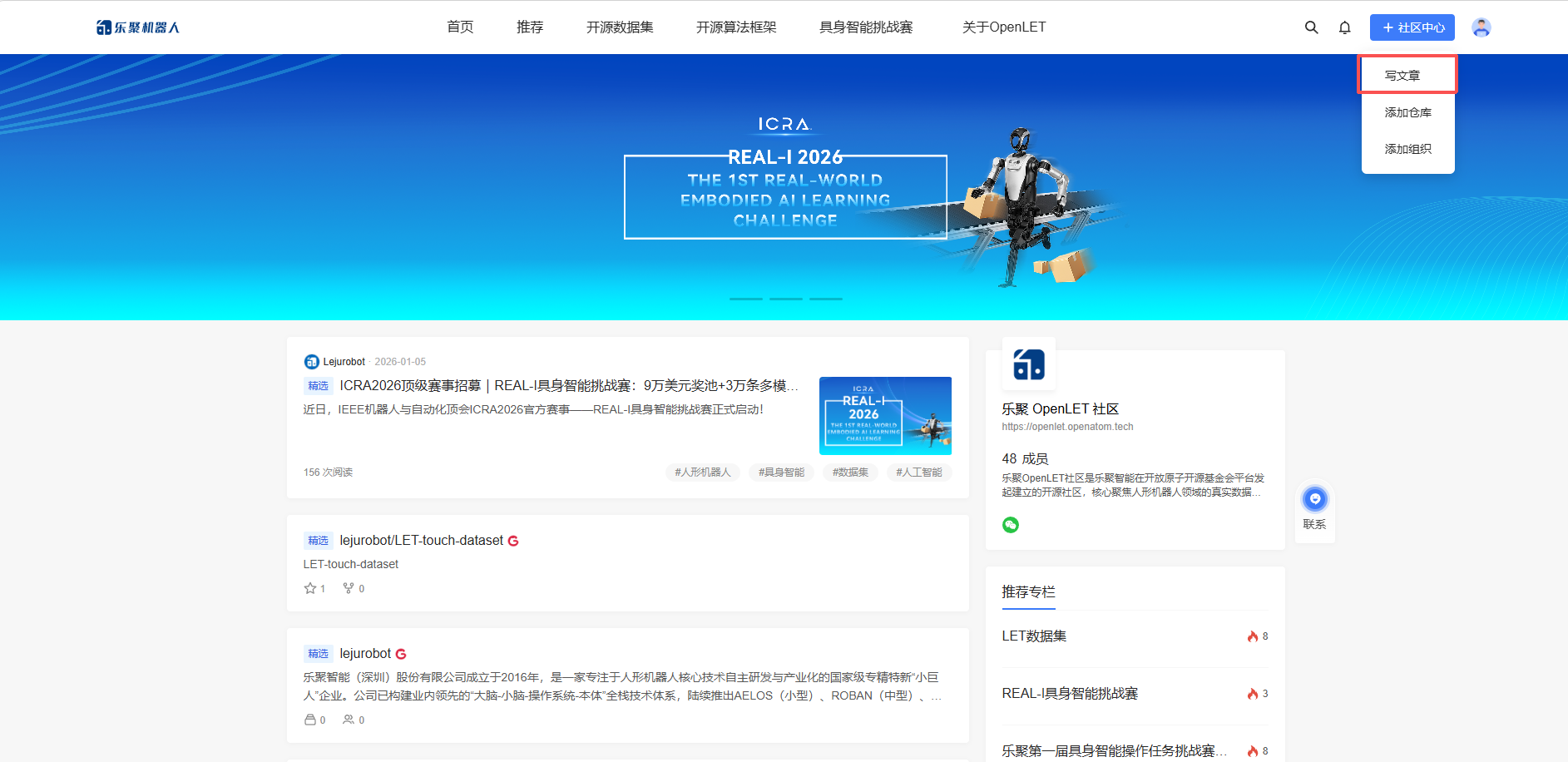Screen dimensions: 1568x762
Task: Click the search magnifier icon
Action: [x=1311, y=27]
